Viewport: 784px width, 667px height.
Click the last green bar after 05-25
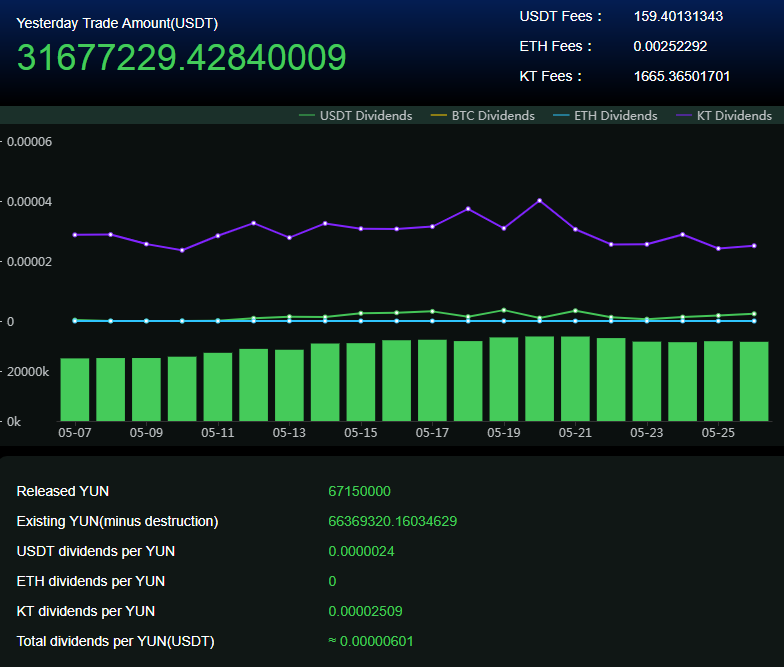click(754, 382)
